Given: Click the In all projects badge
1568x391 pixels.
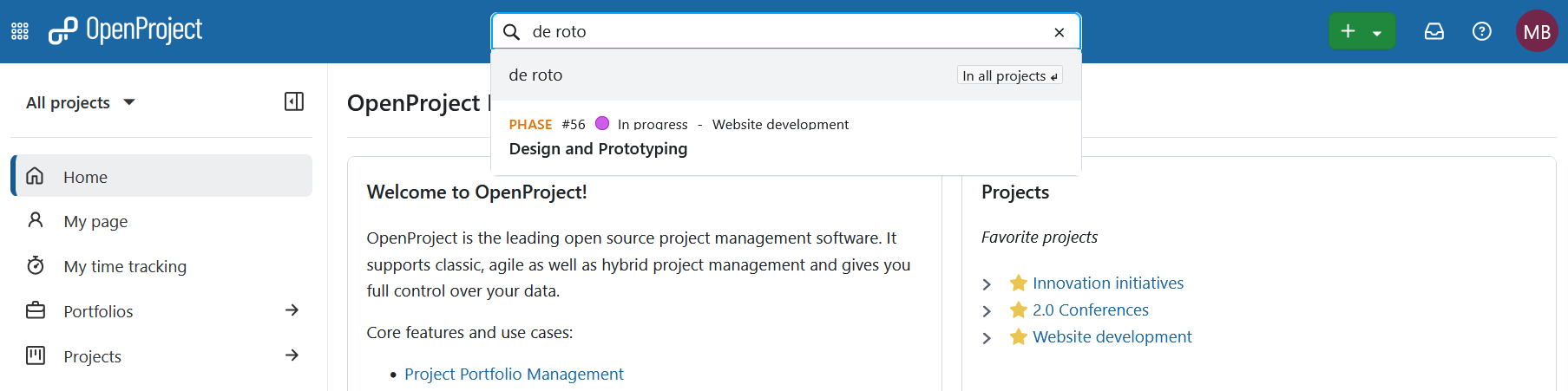Looking at the screenshot, I should pyautogui.click(x=1010, y=76).
